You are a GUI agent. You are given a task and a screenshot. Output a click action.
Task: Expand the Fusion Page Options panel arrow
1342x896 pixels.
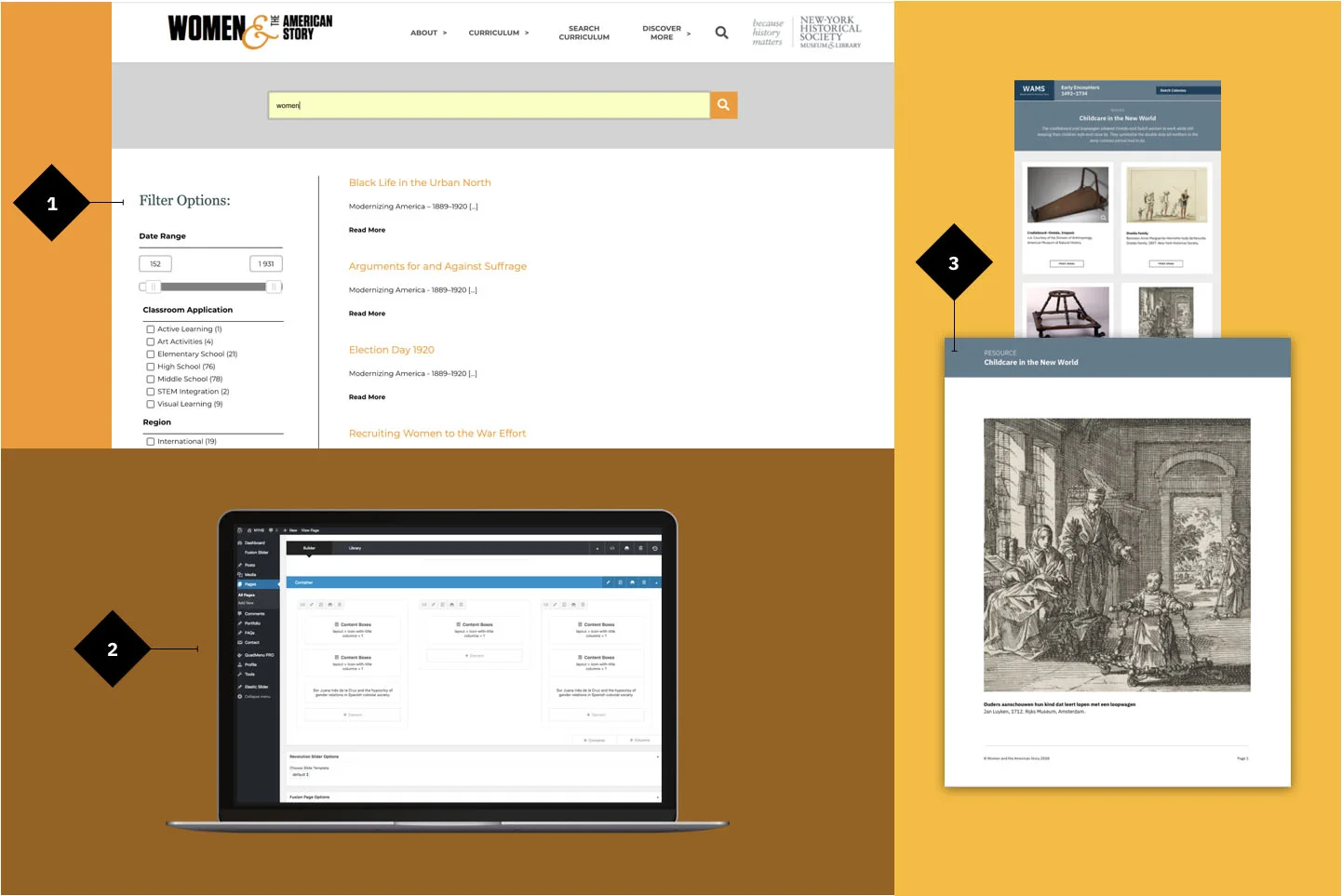[657, 796]
